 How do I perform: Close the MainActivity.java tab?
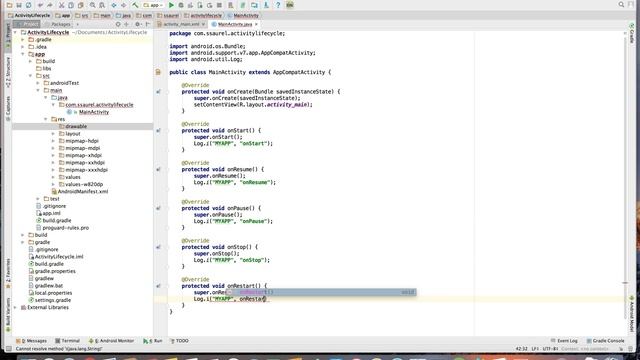point(256,24)
